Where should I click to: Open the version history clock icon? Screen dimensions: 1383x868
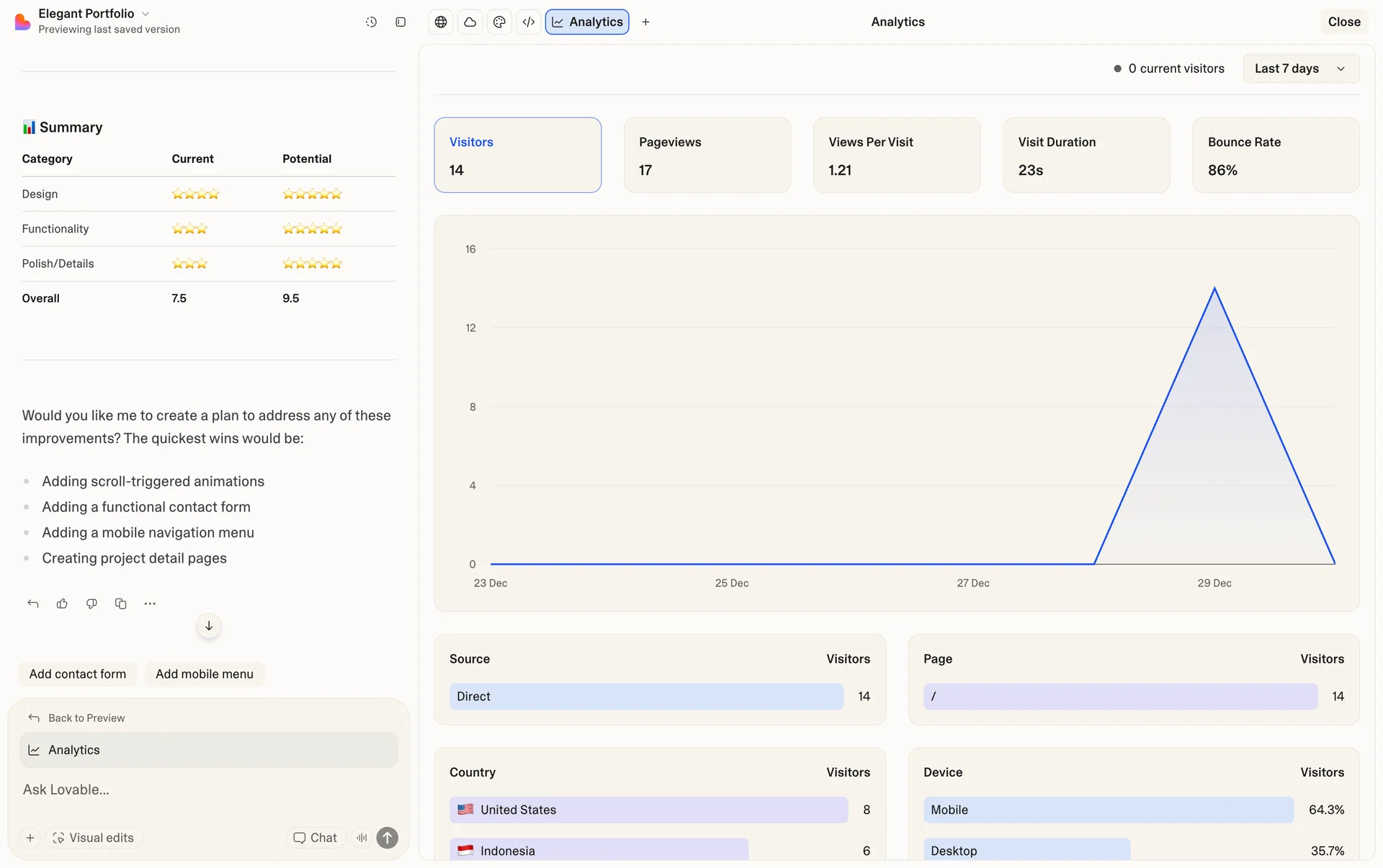point(371,22)
